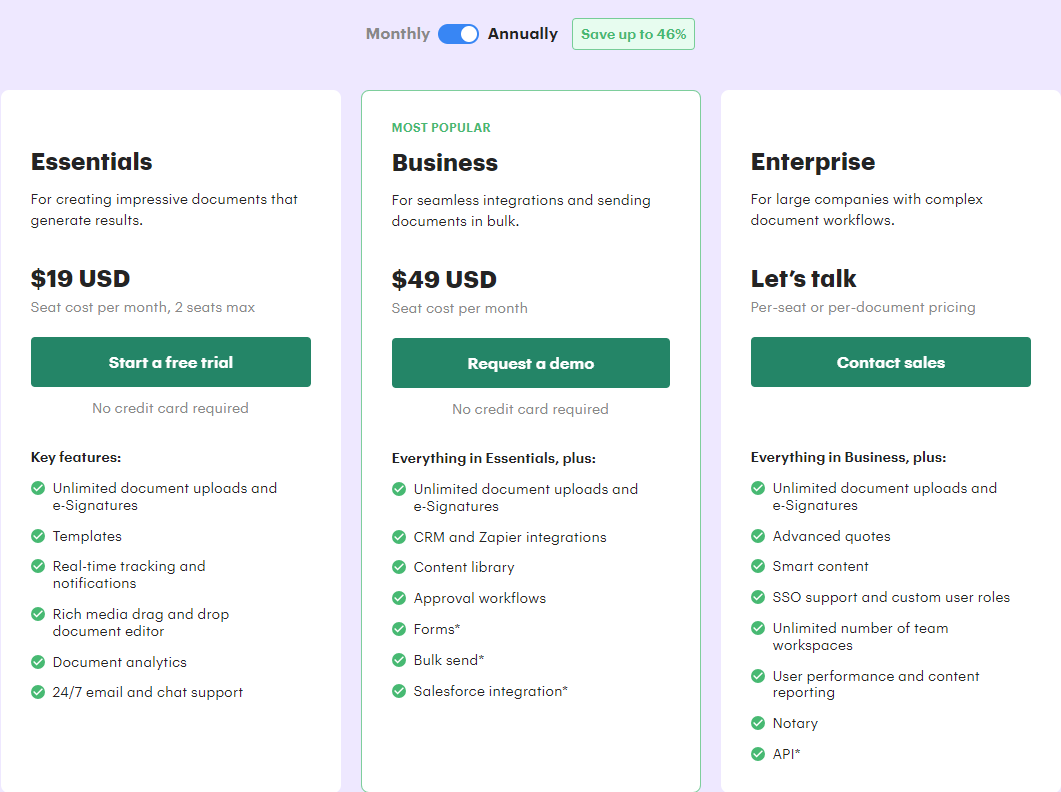The height and width of the screenshot is (792, 1061).
Task: Click the checkmark next to Document analytics
Action: pyautogui.click(x=37, y=662)
